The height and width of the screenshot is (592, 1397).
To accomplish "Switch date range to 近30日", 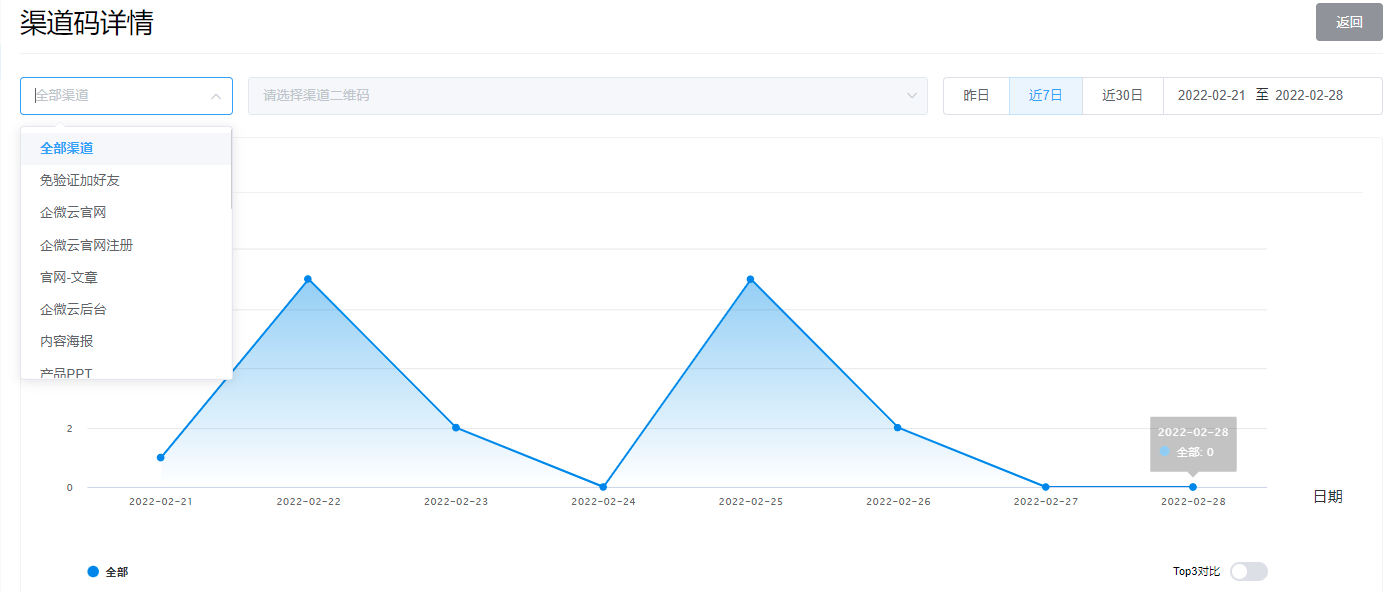I will tap(1122, 96).
